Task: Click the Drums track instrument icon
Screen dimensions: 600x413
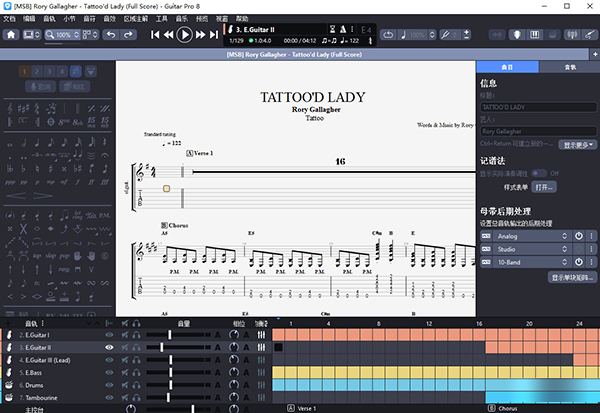Action: (9, 383)
